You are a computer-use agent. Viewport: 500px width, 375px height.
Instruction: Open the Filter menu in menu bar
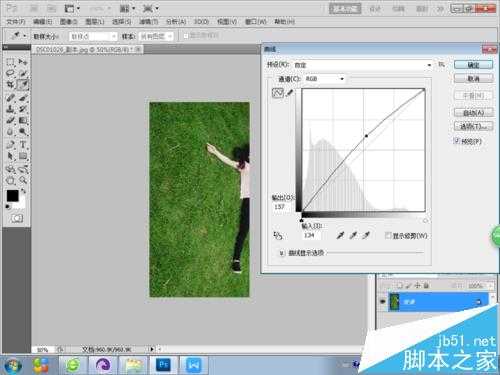[148, 22]
